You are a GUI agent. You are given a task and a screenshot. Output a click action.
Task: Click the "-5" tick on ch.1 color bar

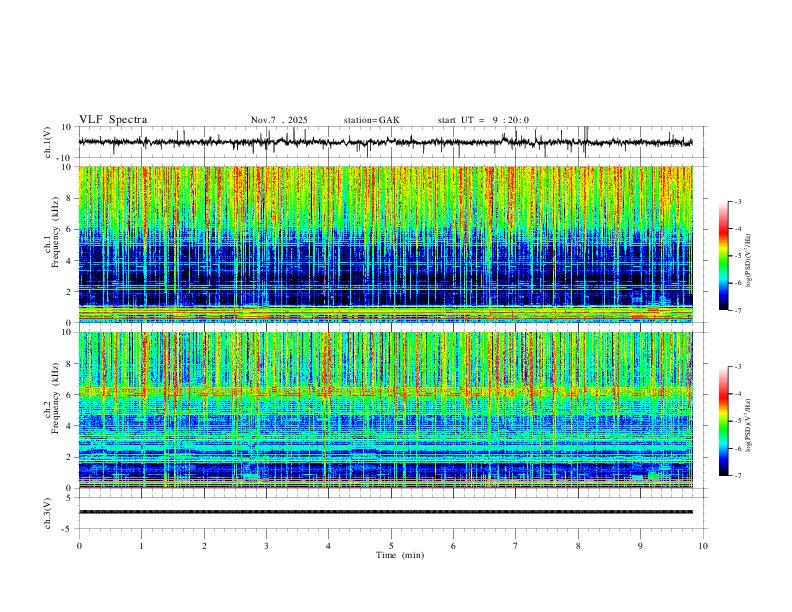coord(737,256)
